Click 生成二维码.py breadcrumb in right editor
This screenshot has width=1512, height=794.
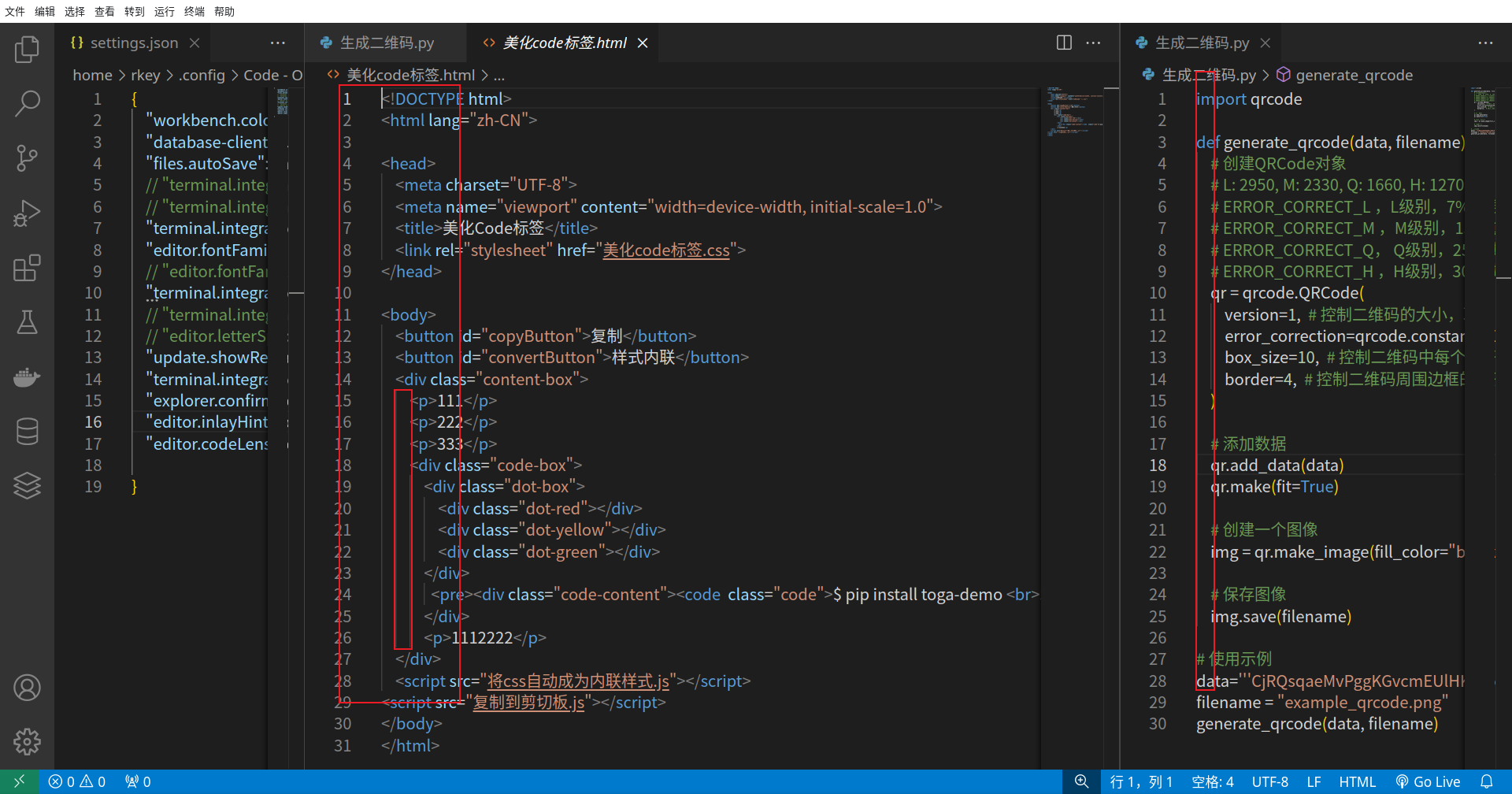tap(1209, 75)
